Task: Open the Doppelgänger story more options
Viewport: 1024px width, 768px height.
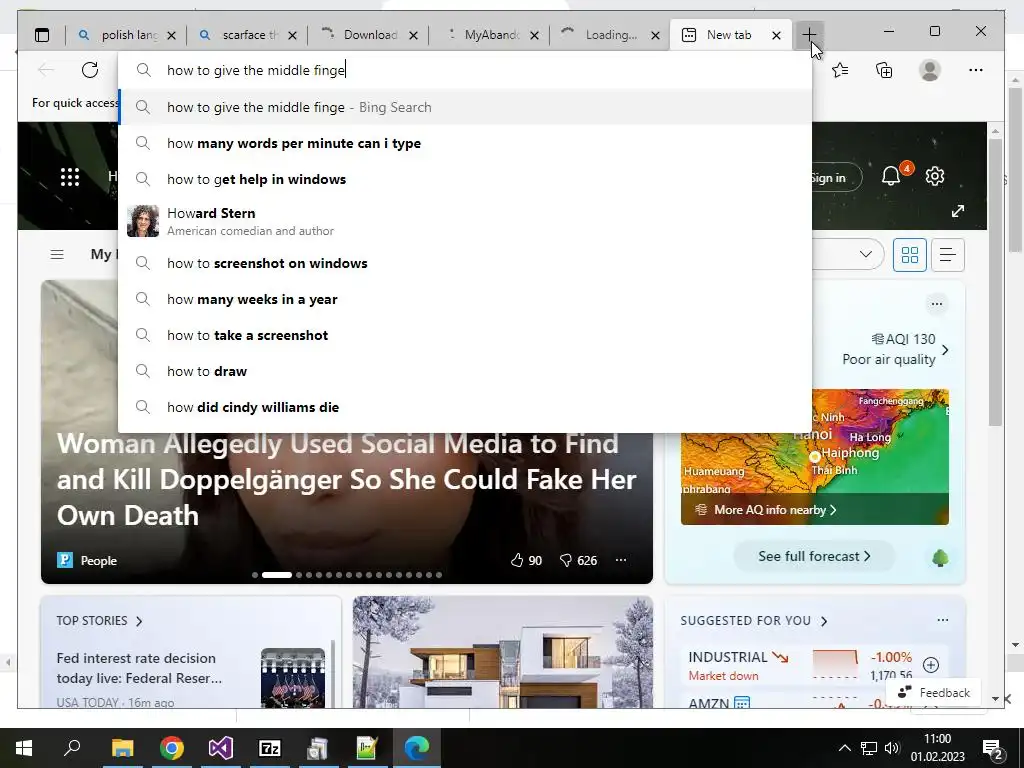Action: pos(621,560)
